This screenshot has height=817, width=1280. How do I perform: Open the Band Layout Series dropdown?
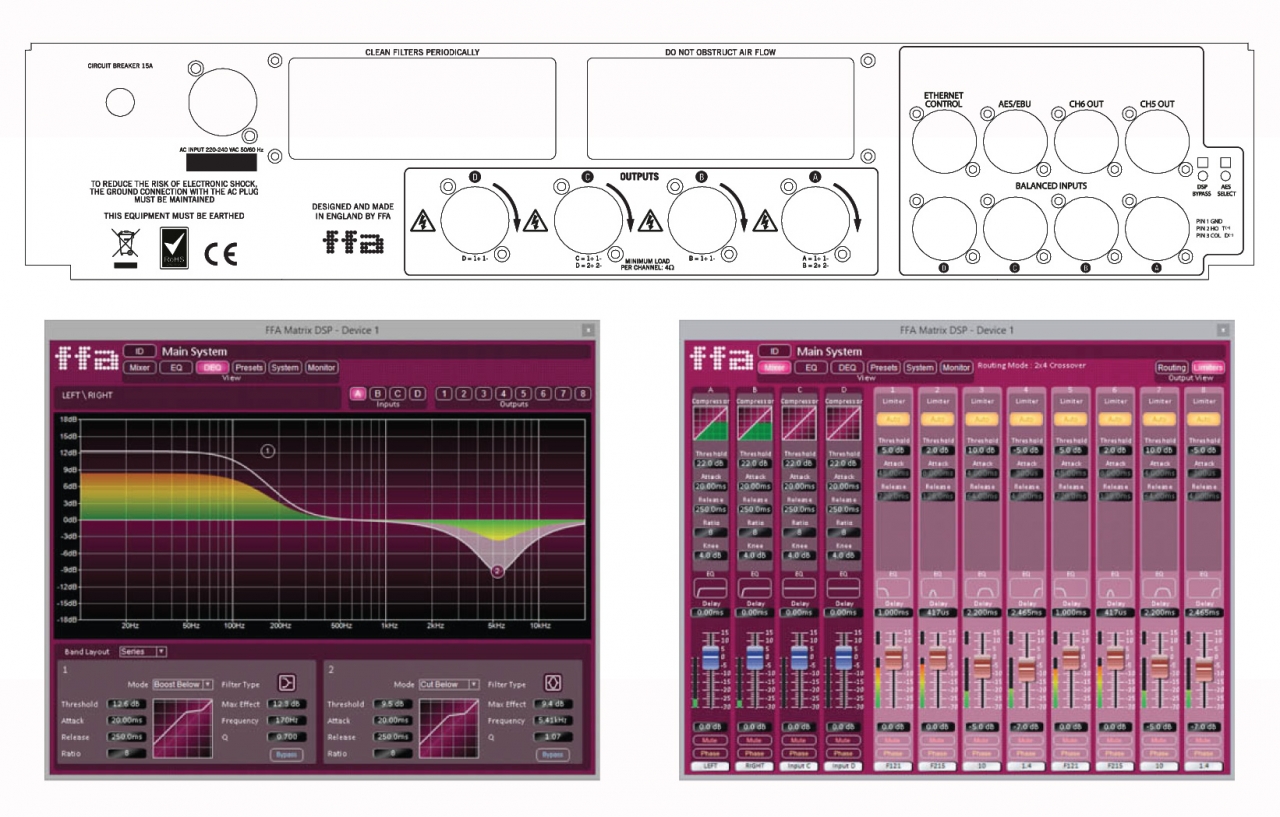143,651
